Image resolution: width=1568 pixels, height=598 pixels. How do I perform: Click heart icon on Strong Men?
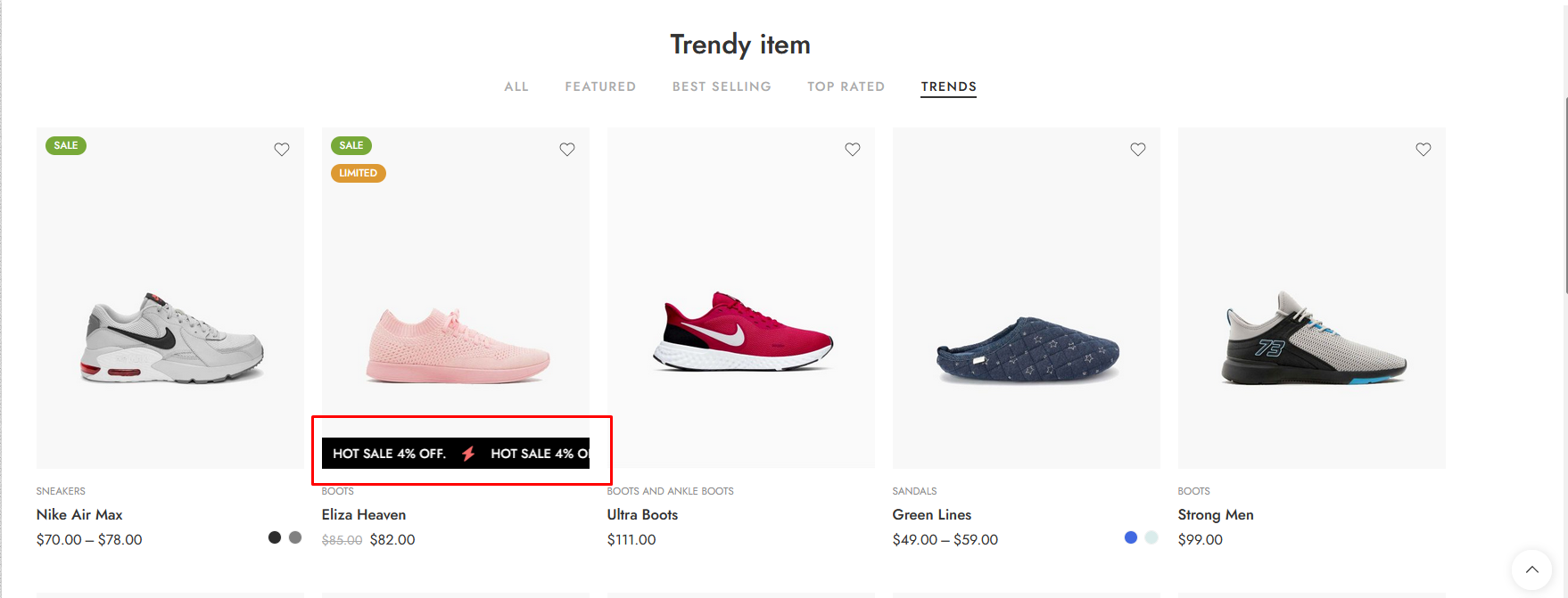(x=1424, y=150)
